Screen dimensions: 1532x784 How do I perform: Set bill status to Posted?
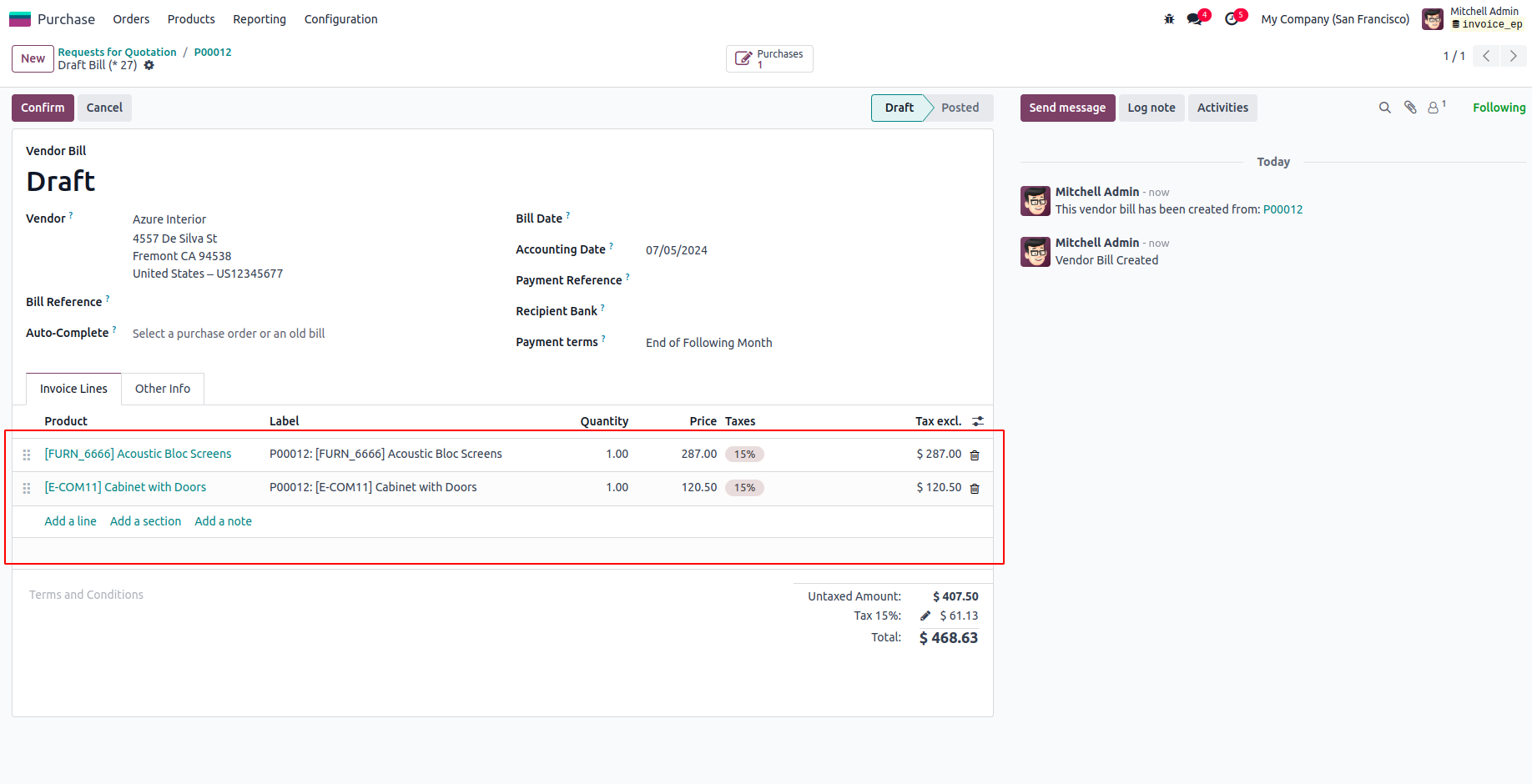[960, 108]
